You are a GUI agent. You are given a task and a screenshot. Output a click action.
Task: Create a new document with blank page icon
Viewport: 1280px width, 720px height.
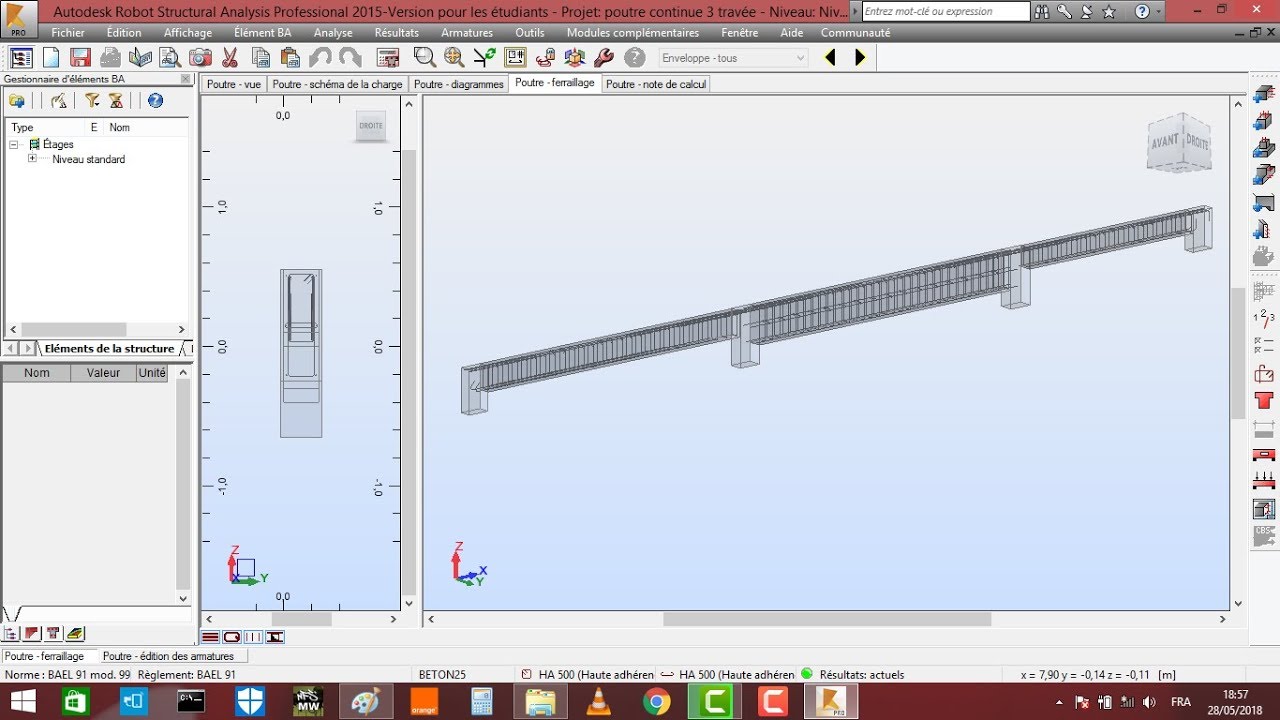(51, 58)
